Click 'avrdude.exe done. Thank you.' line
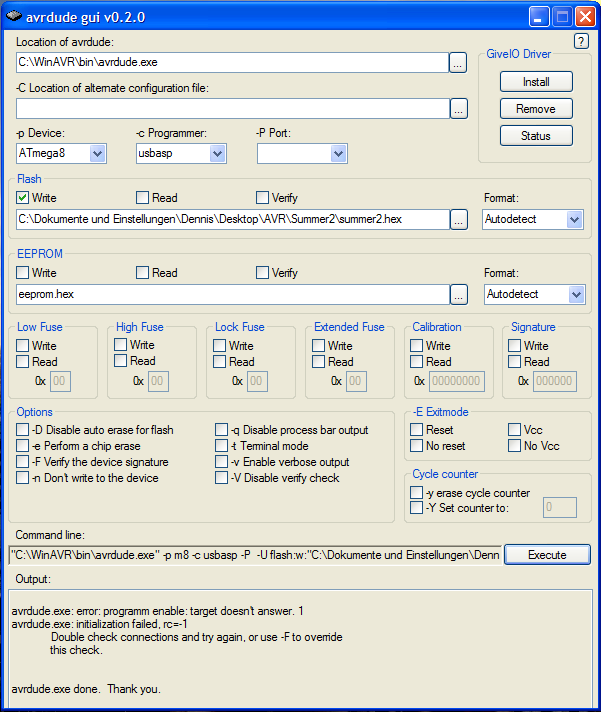The image size is (601, 712). (86, 689)
